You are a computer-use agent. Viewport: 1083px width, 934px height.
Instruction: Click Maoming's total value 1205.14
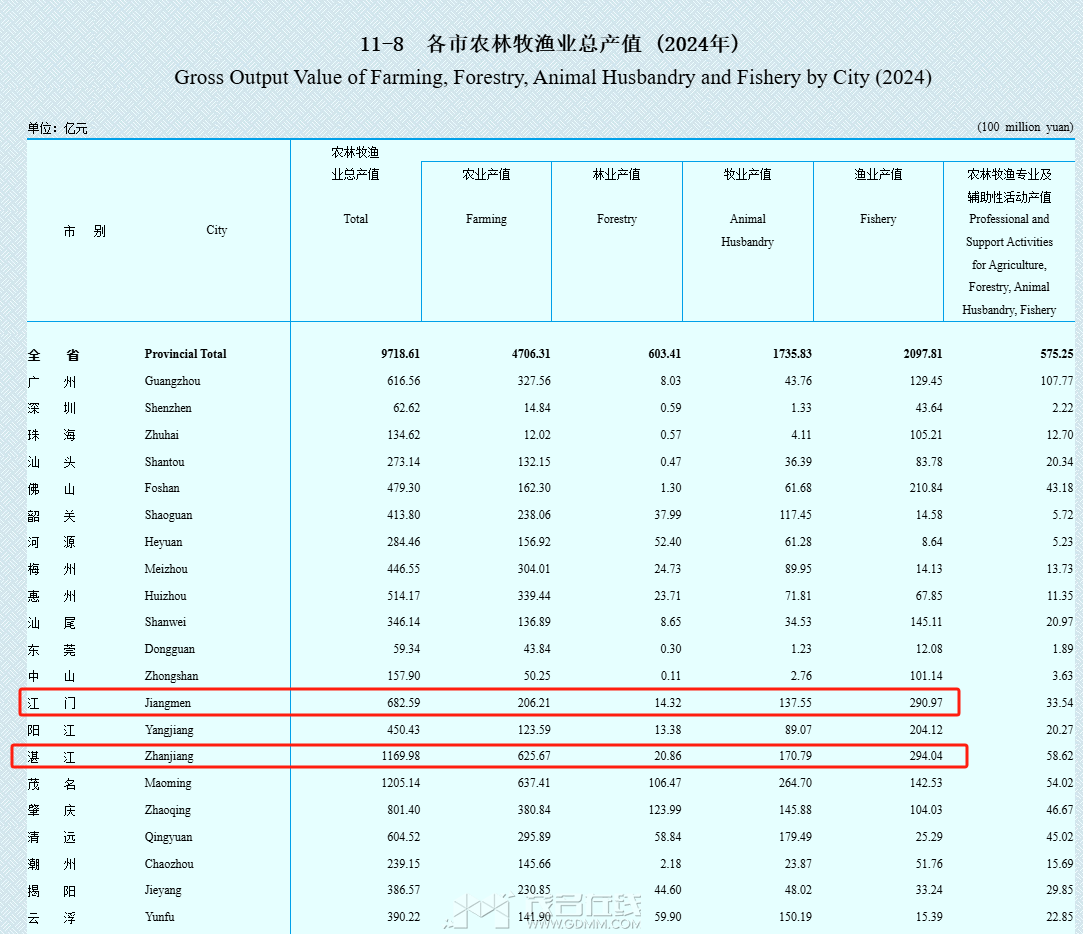click(394, 783)
